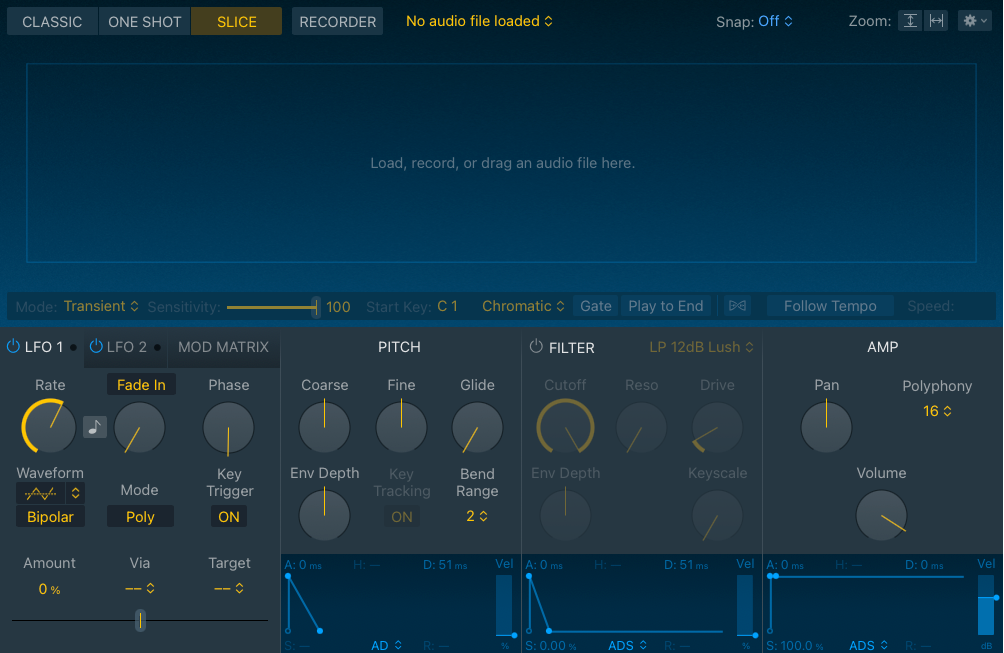Click the Filter Env Depth knob
Screen dimensions: 1004x653
(x=565, y=515)
